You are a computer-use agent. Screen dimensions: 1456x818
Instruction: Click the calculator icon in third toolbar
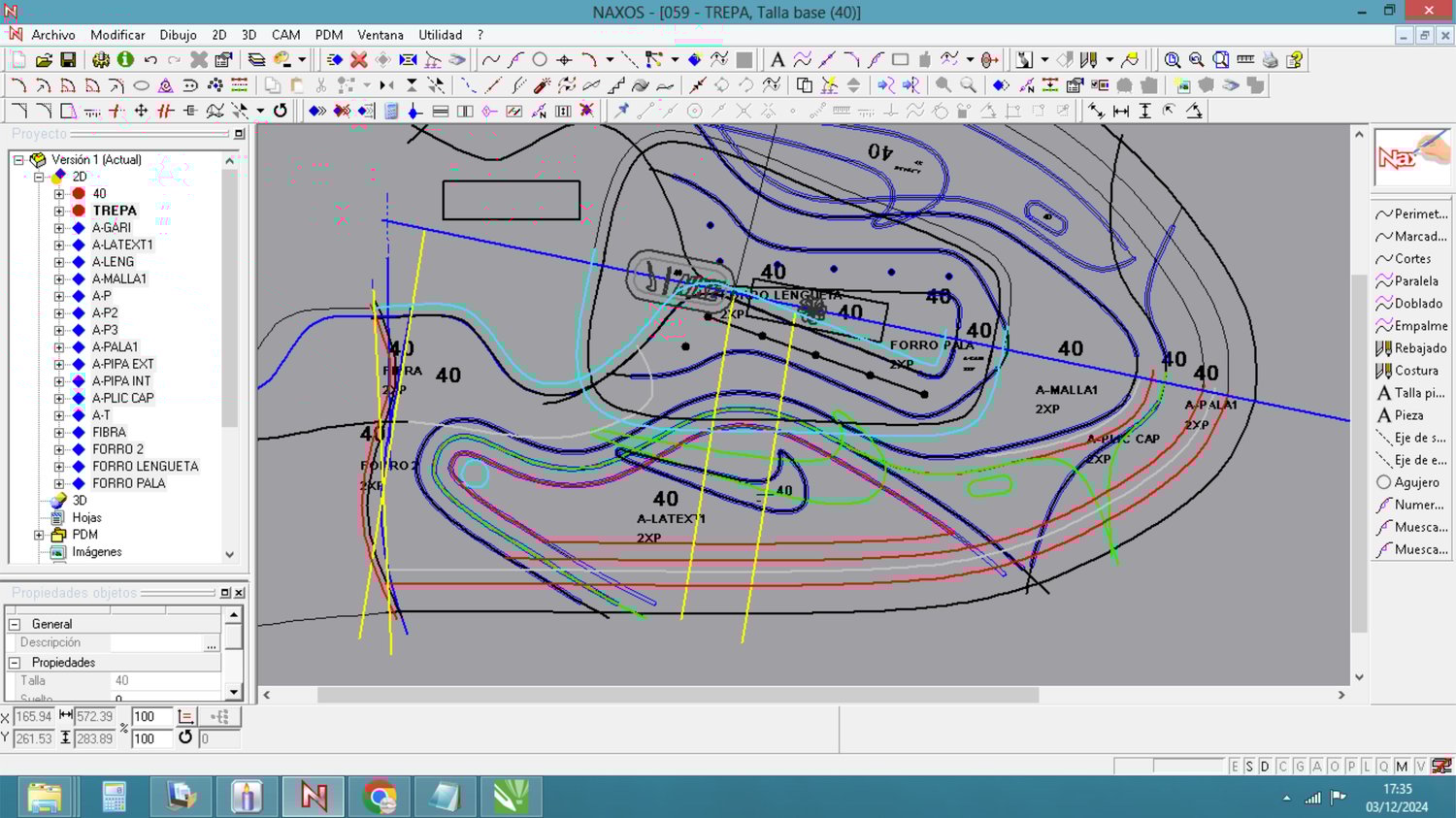tap(391, 111)
